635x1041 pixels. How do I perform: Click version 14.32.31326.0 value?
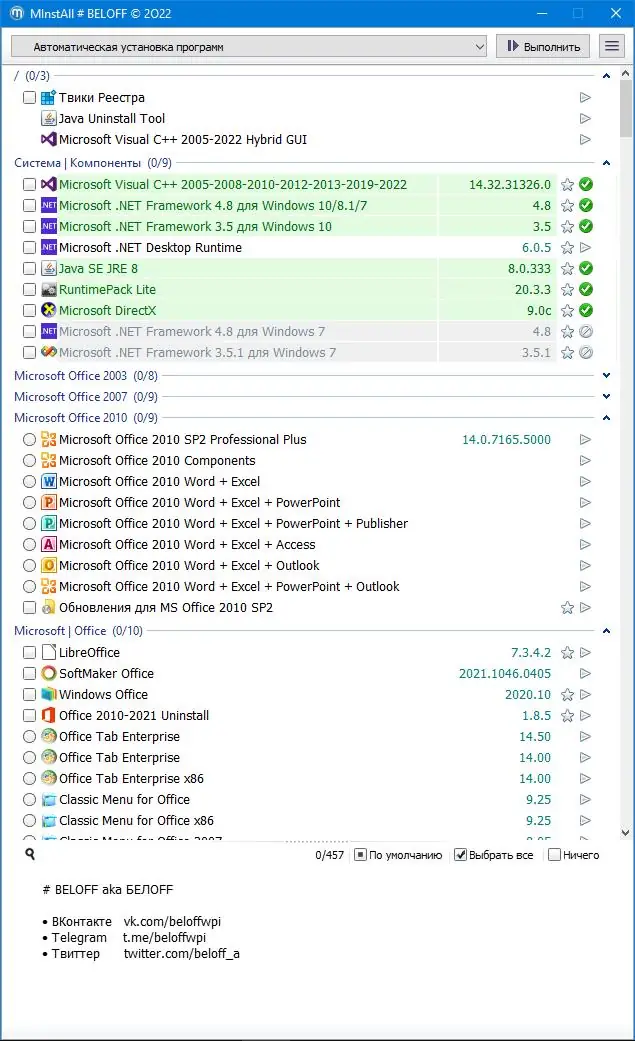(509, 185)
